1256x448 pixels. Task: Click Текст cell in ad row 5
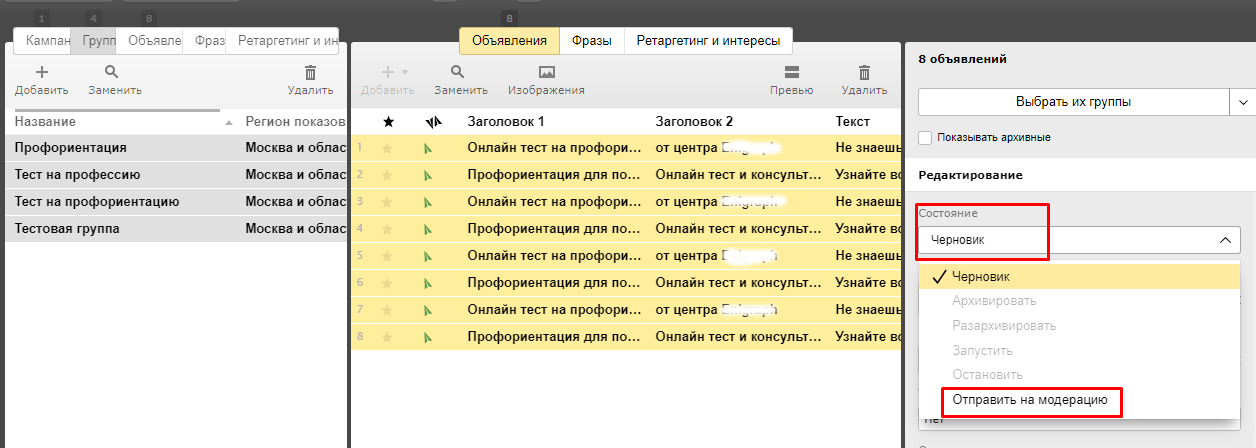point(866,256)
